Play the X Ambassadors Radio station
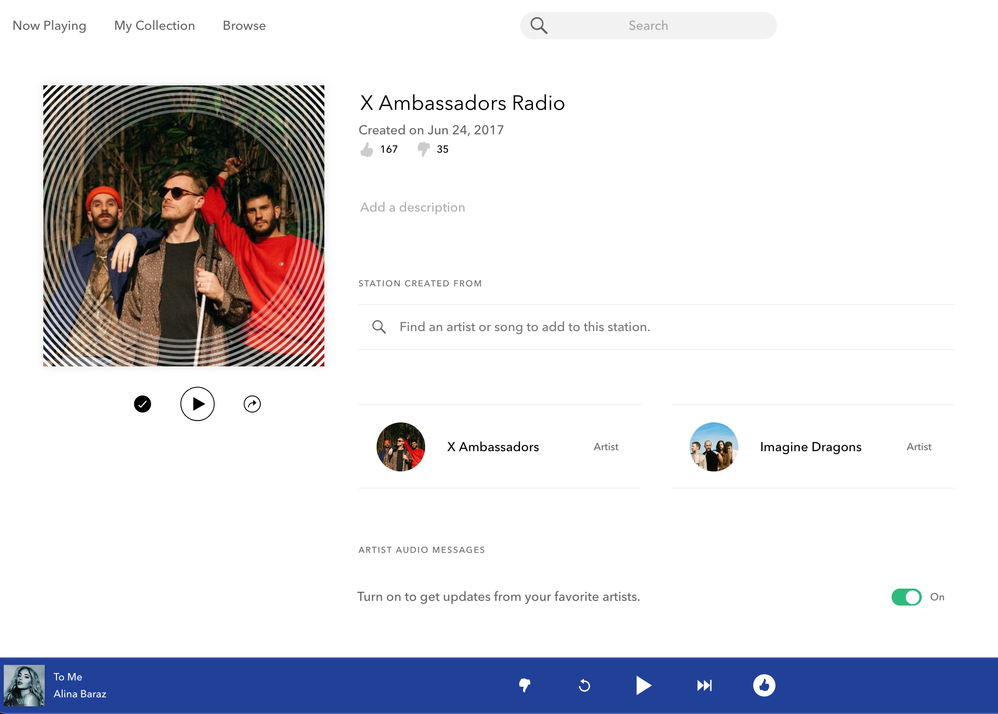998x714 pixels. (x=197, y=404)
